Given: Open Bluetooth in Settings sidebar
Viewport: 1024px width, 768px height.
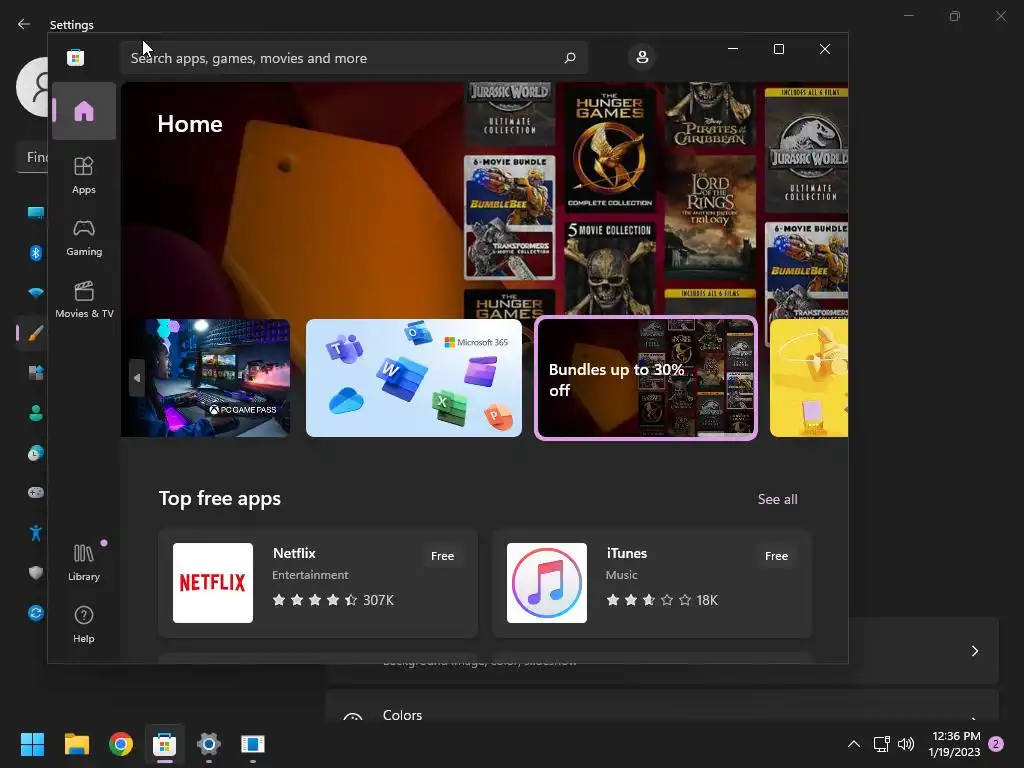Looking at the screenshot, I should click(36, 253).
